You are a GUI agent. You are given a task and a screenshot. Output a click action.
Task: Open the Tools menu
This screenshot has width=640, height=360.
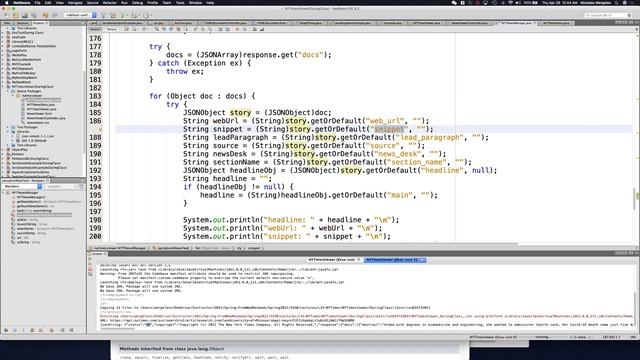[180, 3]
